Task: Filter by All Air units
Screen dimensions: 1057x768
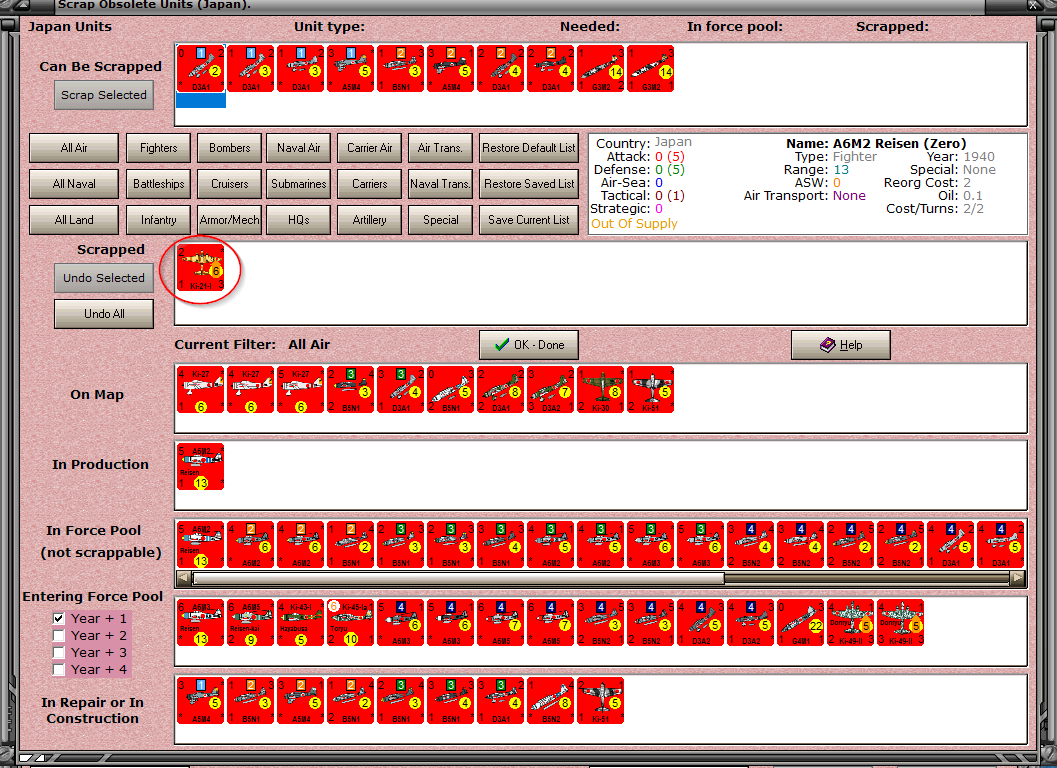Action: 74,148
